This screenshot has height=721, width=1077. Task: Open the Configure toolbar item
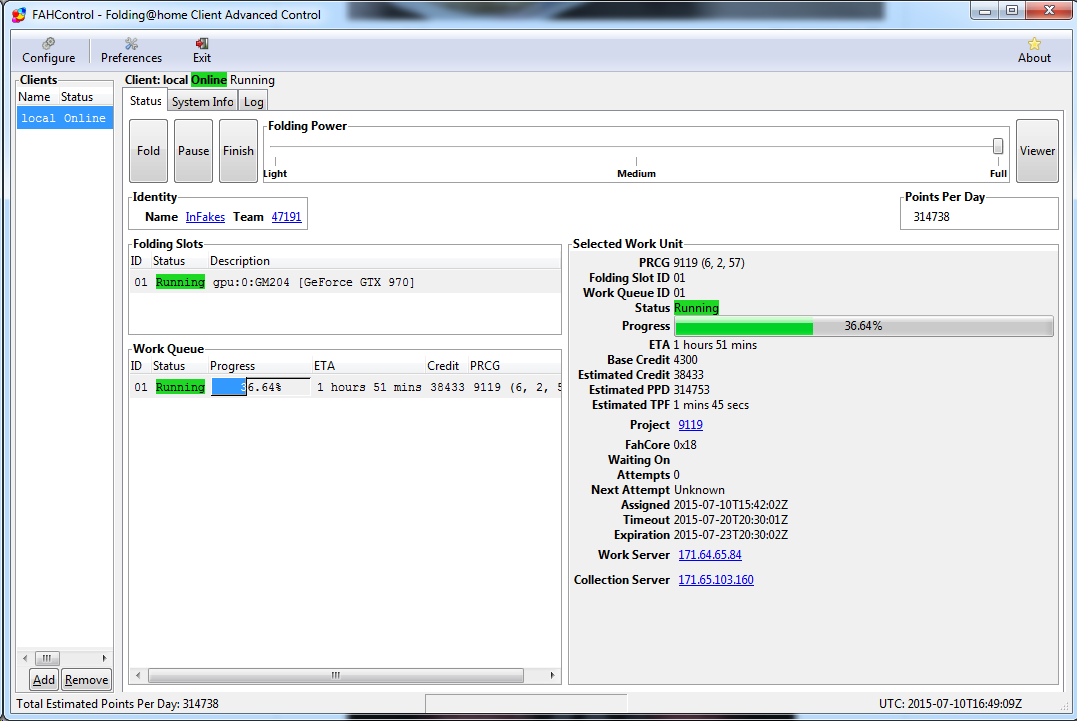[48, 51]
